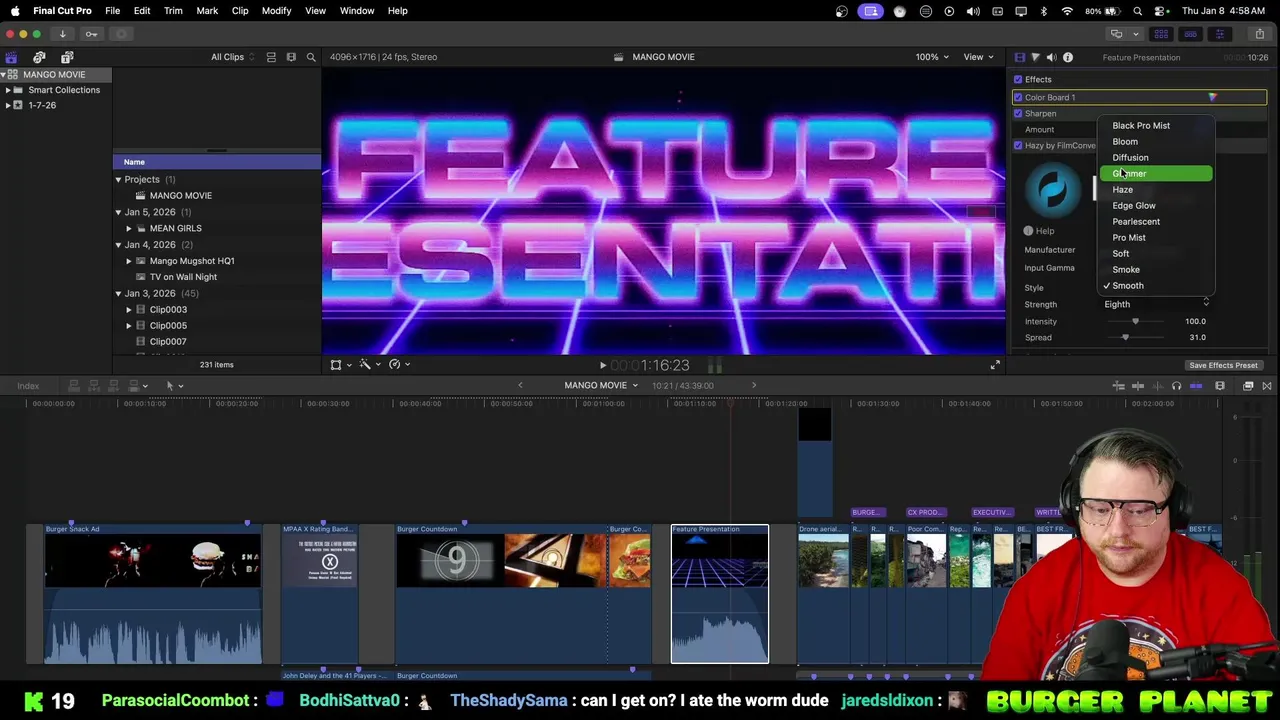This screenshot has width=1280, height=720.
Task: Open the Info inspector icon
Action: pyautogui.click(x=1067, y=57)
